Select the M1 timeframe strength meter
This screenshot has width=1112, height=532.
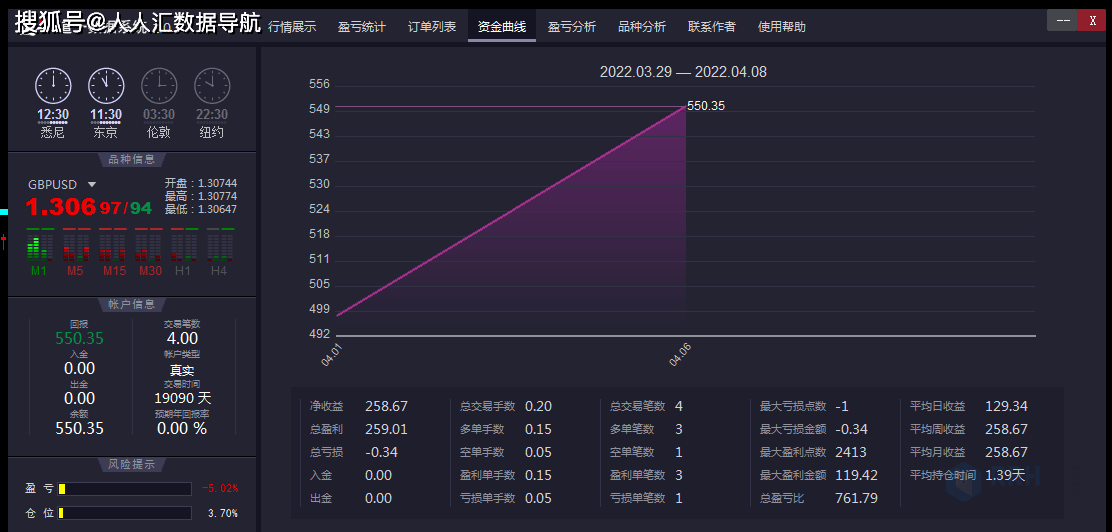[x=39, y=247]
